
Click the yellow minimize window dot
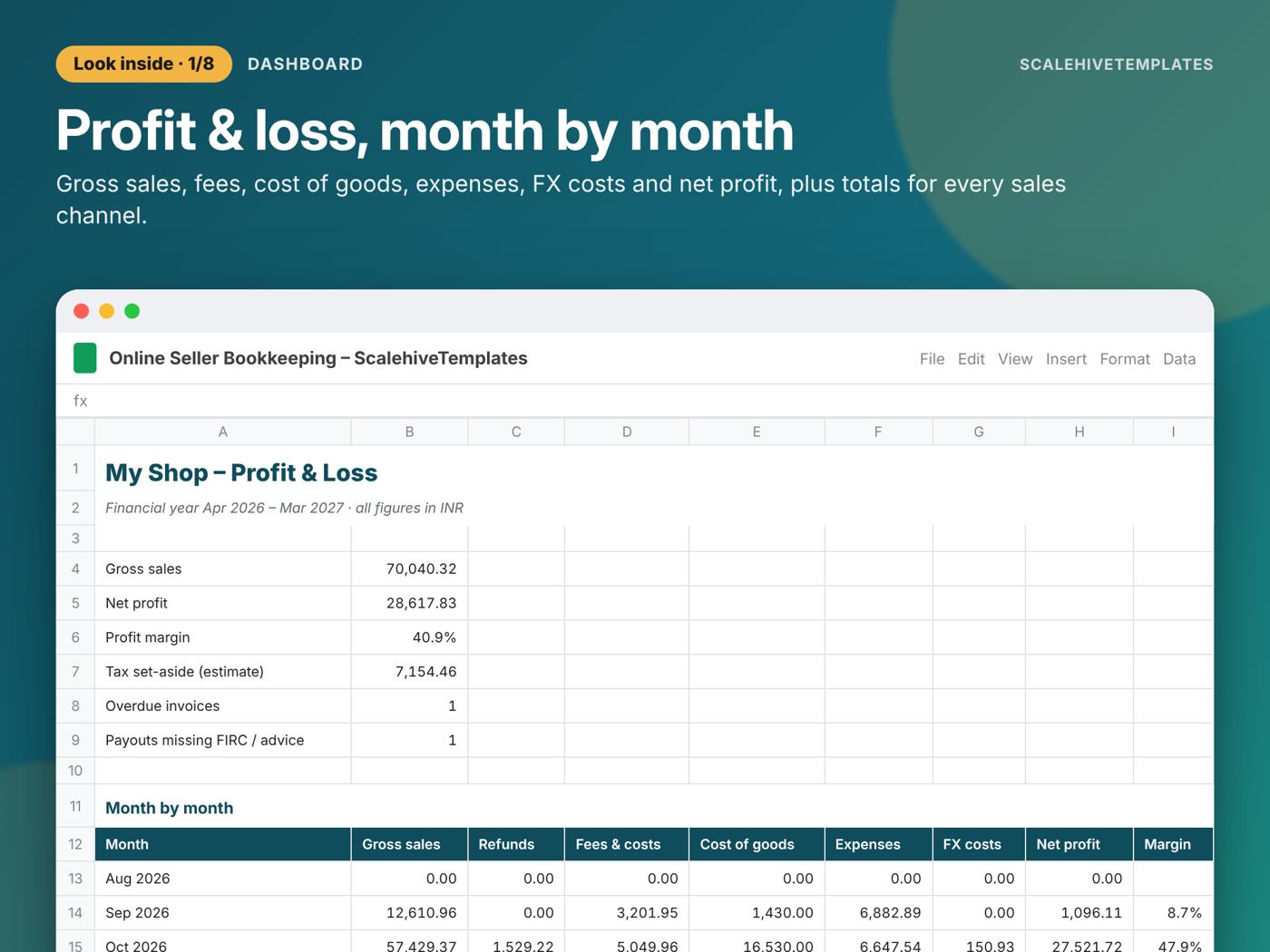(106, 311)
